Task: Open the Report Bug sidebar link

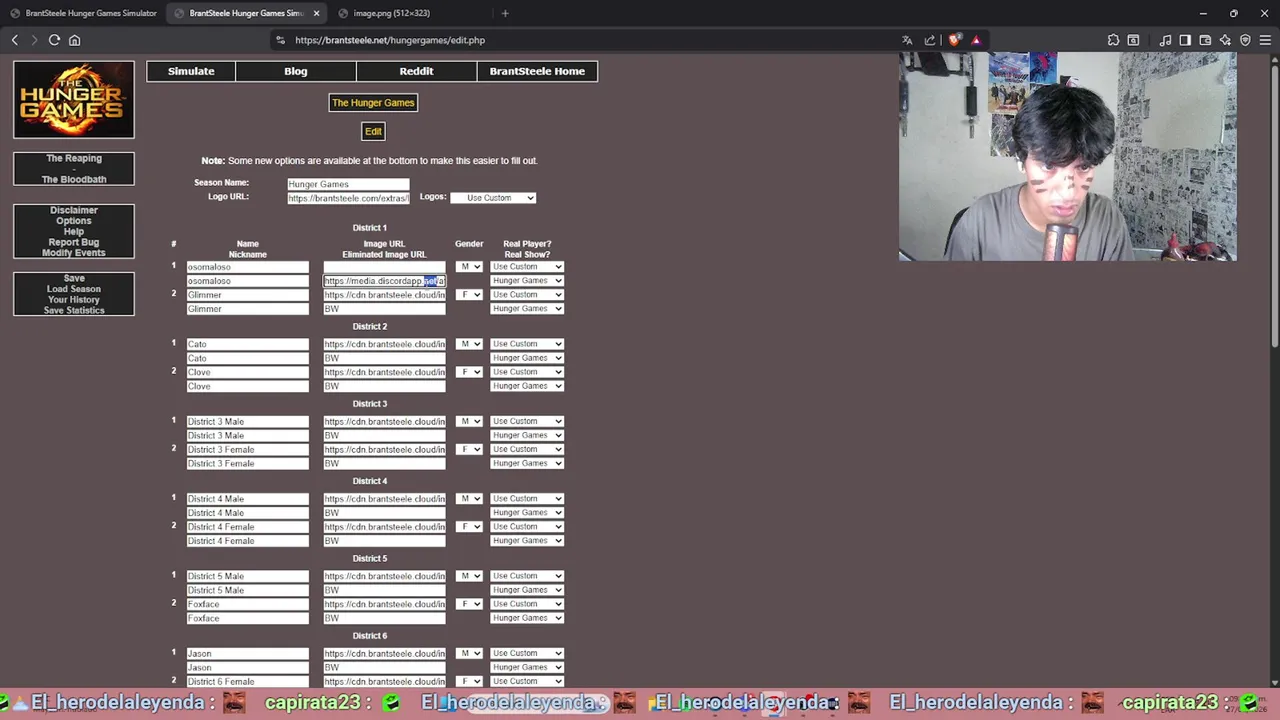Action: click(x=74, y=243)
